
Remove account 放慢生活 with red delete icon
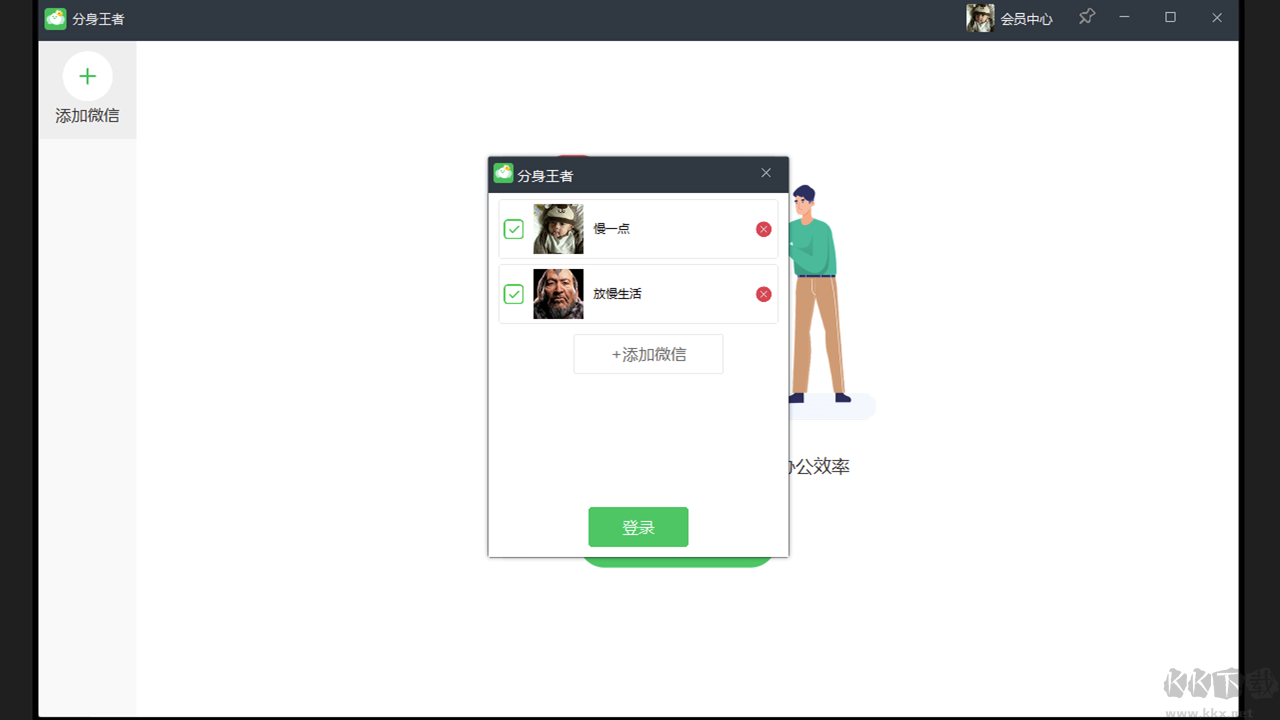click(x=763, y=294)
